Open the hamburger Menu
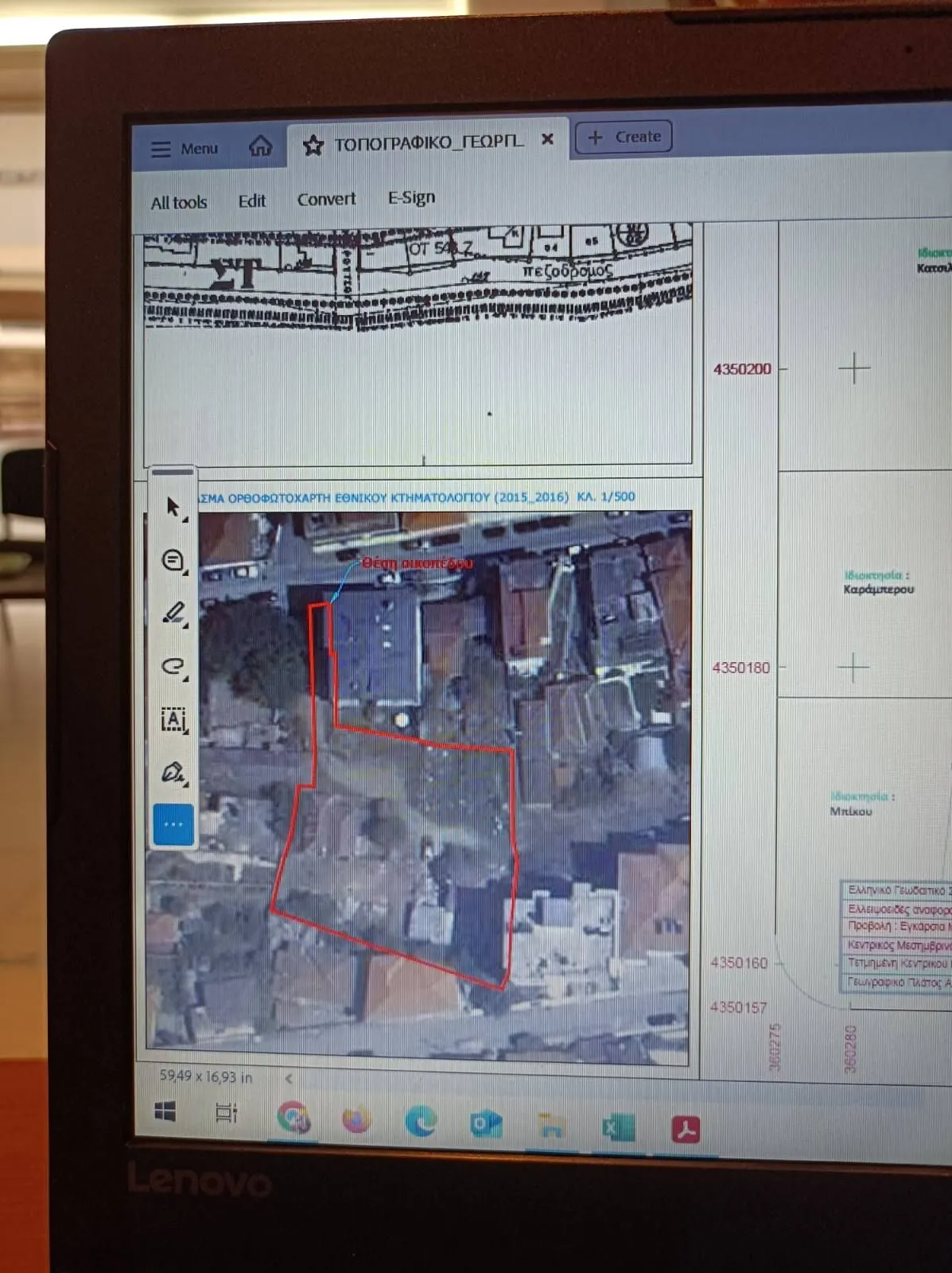The image size is (952, 1273). [x=184, y=149]
